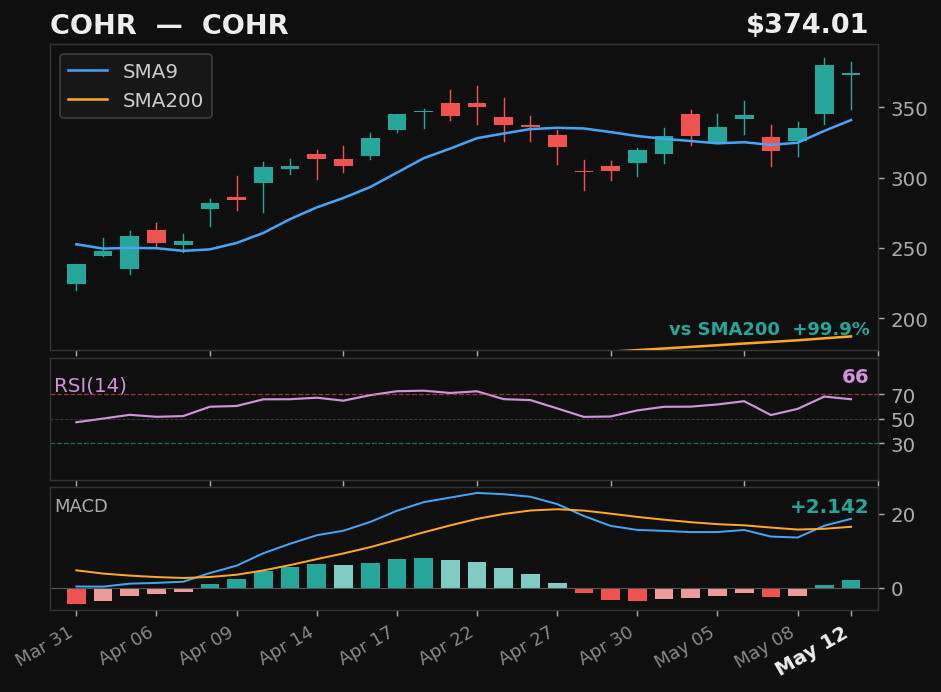Click the May 05 date label
Viewport: 941px width, 692px height.
pos(684,646)
